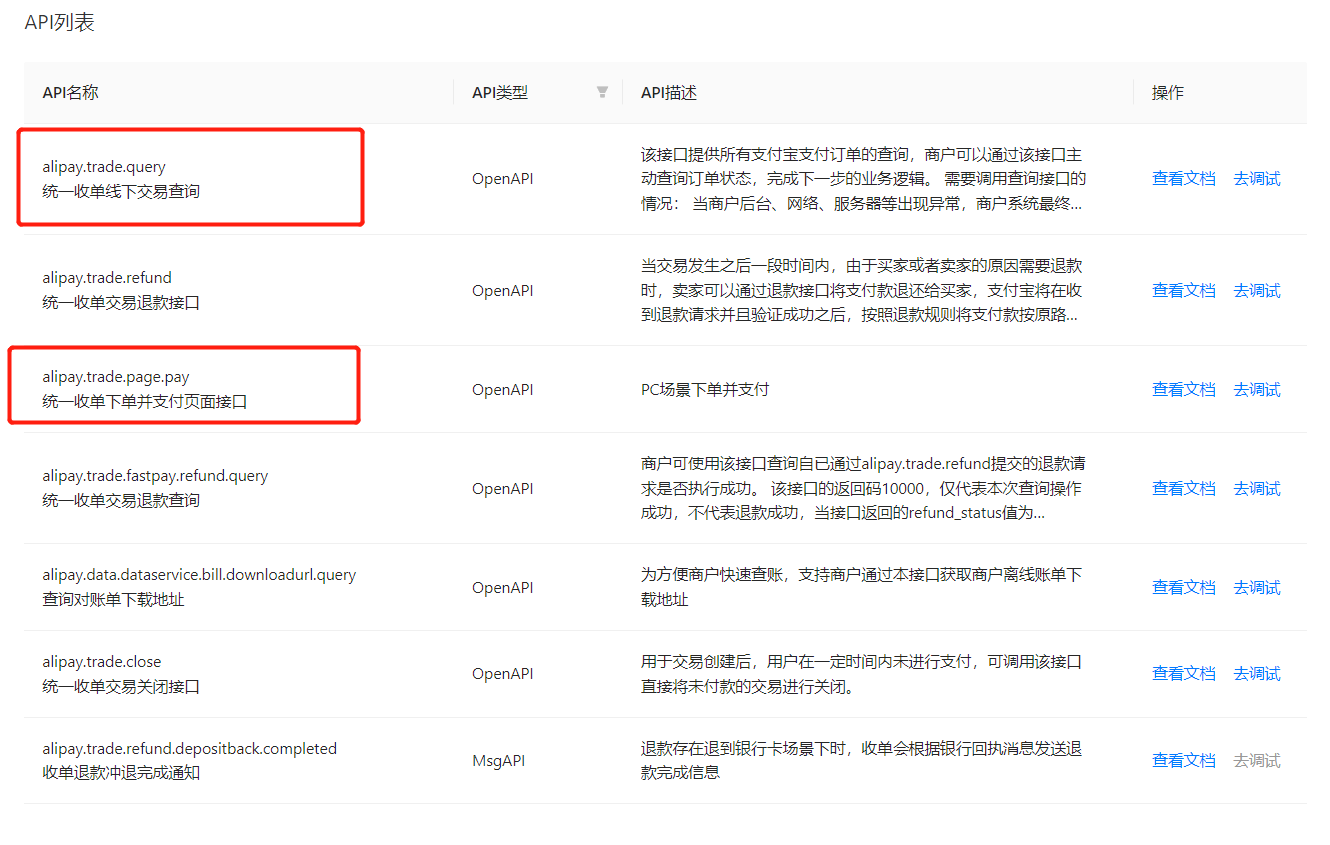
Task: Click the 为方便商户快速查账 description text
Action: tap(861, 588)
